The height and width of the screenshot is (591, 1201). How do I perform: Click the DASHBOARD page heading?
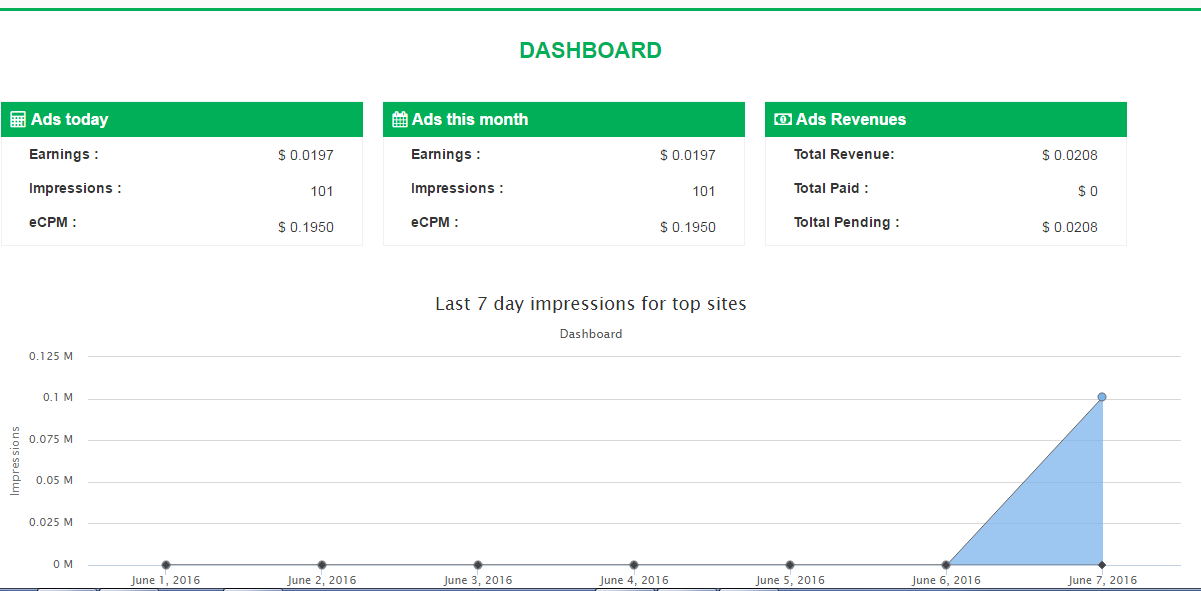click(590, 50)
